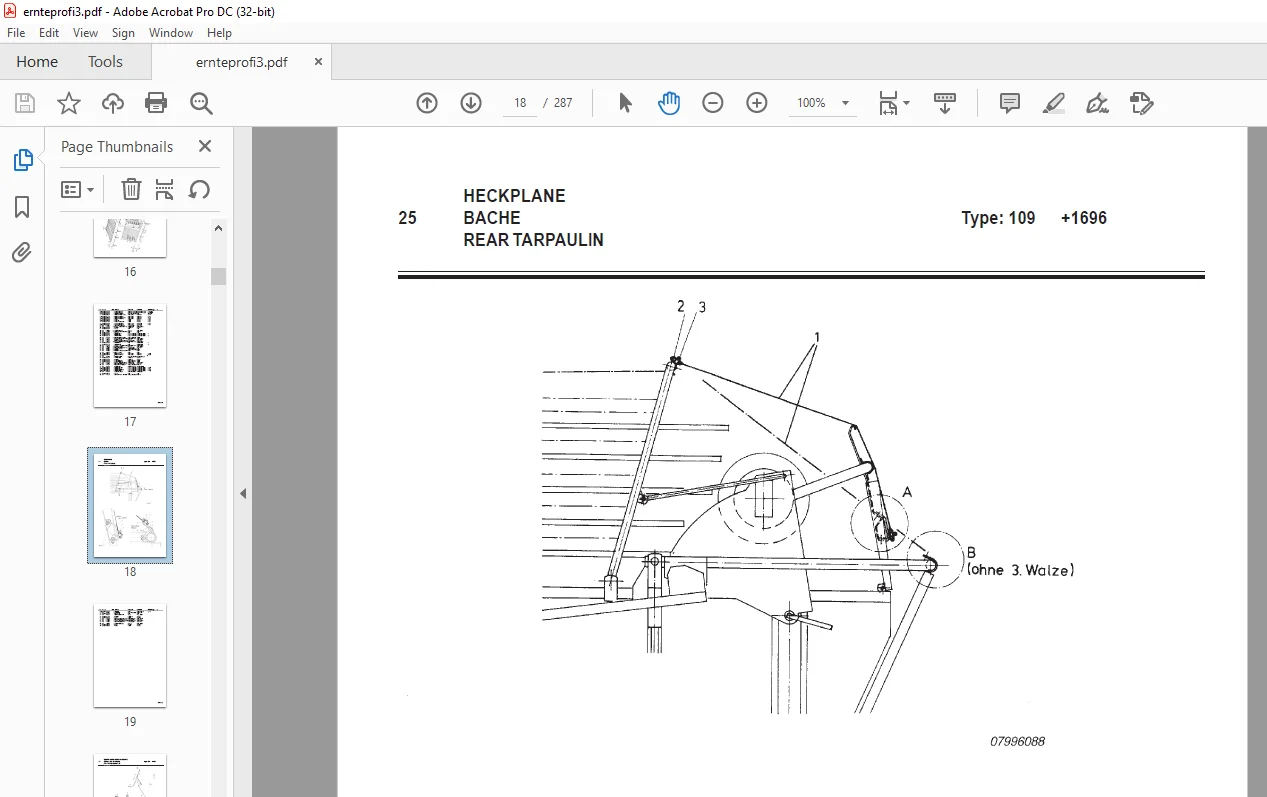Click the thumbnails panel scrollbar handle
Screen dimensions: 1267x797
coord(218,276)
